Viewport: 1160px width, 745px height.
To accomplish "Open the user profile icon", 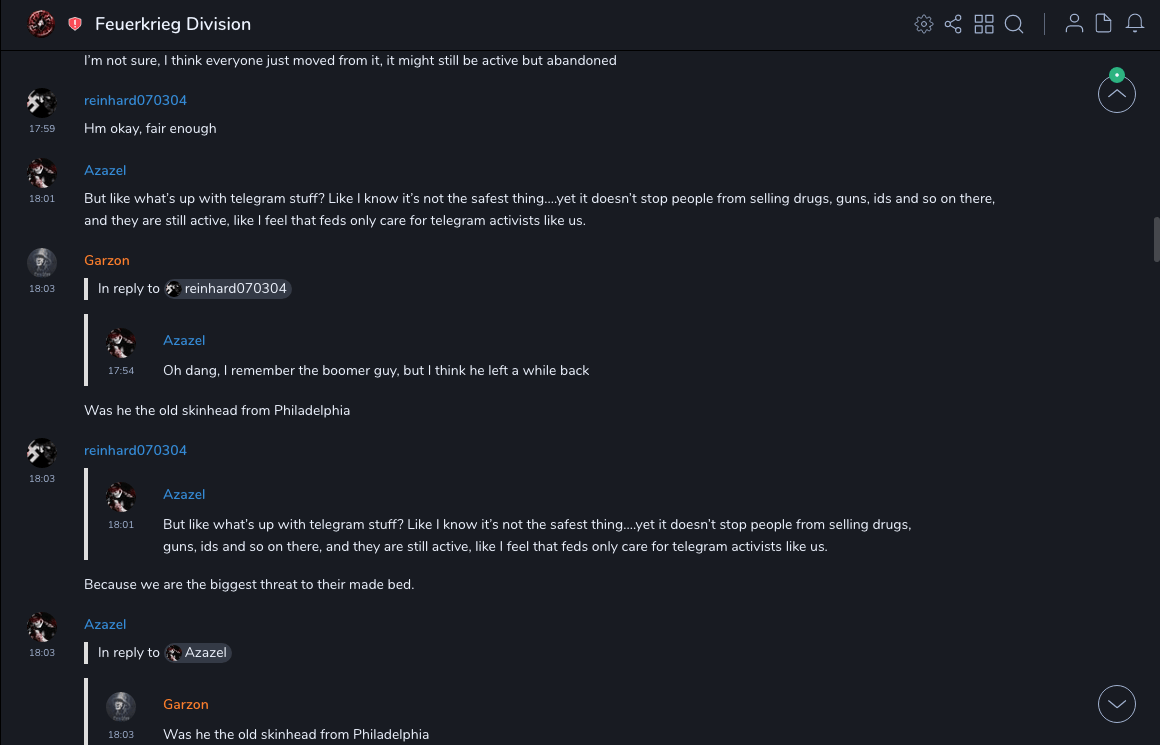I will 1074,24.
